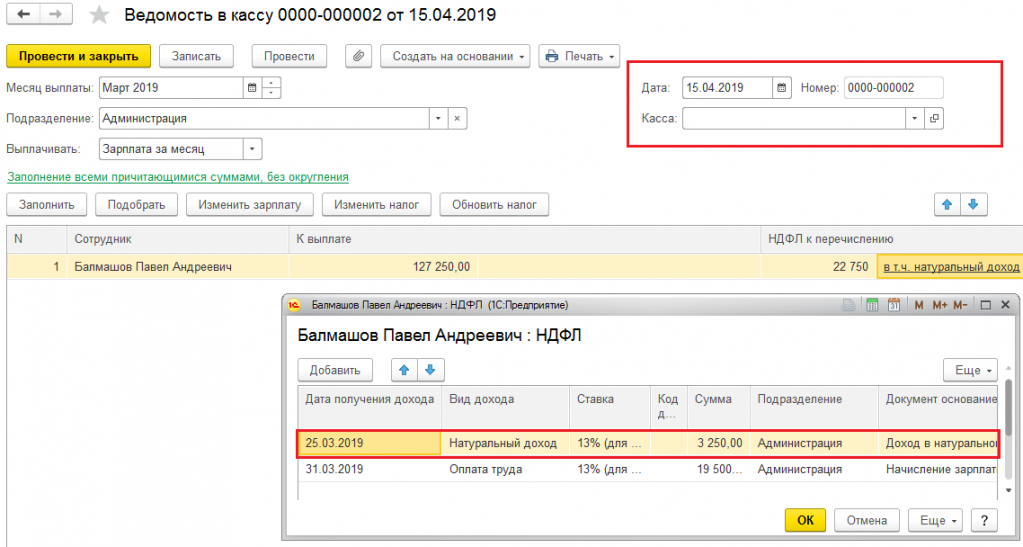Increment the Месяц выплаты stepper
This screenshot has height=547, width=1023.
(x=272, y=83)
